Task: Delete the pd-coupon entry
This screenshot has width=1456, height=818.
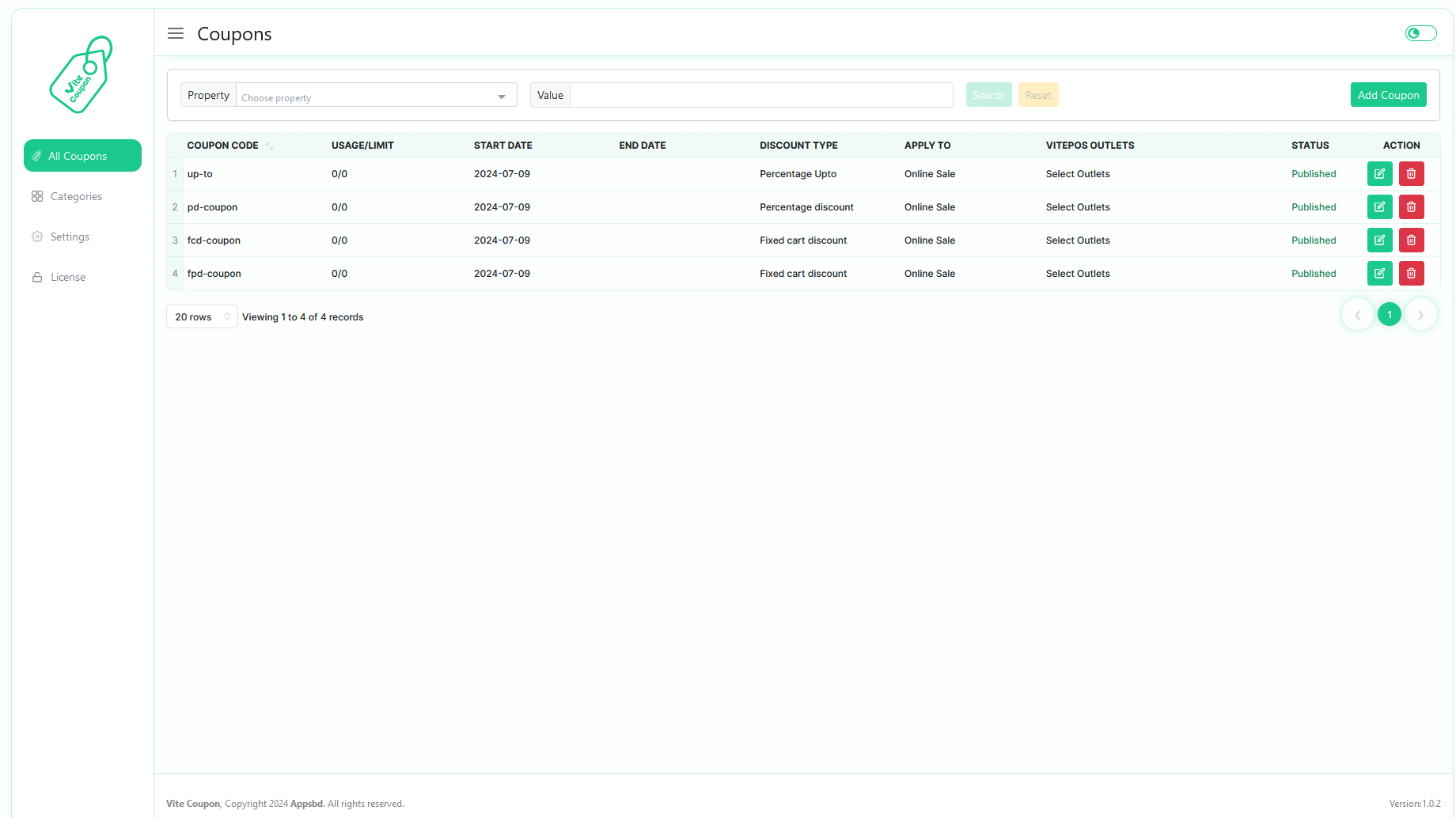Action: pyautogui.click(x=1411, y=206)
